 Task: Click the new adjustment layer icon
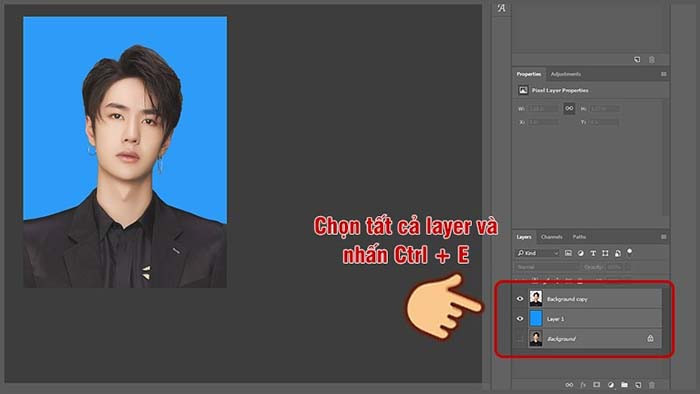pos(611,385)
